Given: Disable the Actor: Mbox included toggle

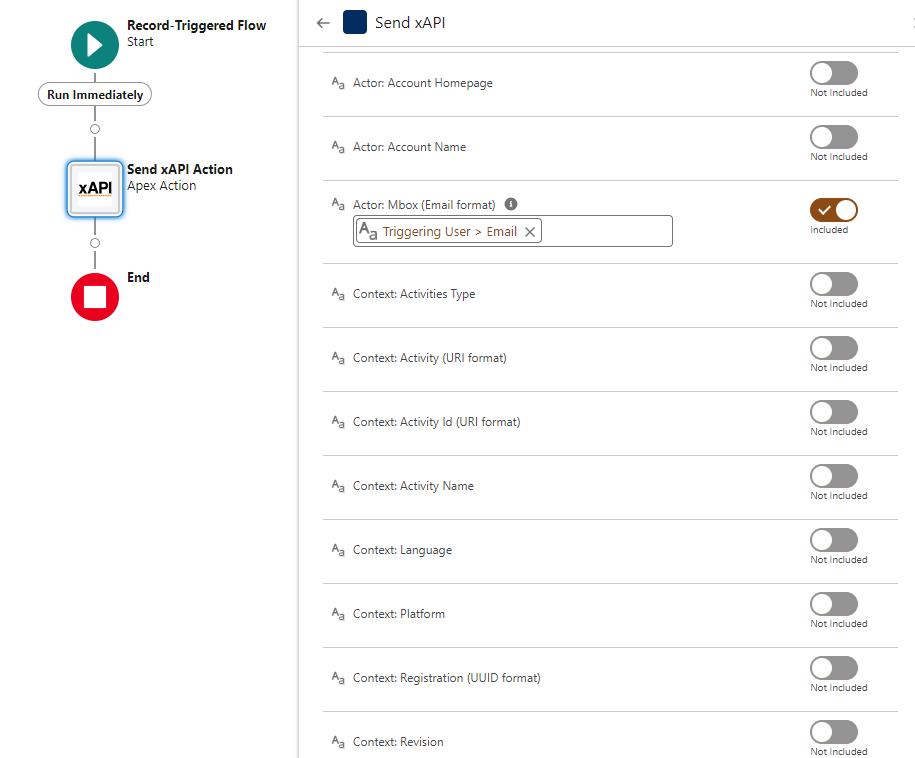Looking at the screenshot, I should (x=833, y=210).
